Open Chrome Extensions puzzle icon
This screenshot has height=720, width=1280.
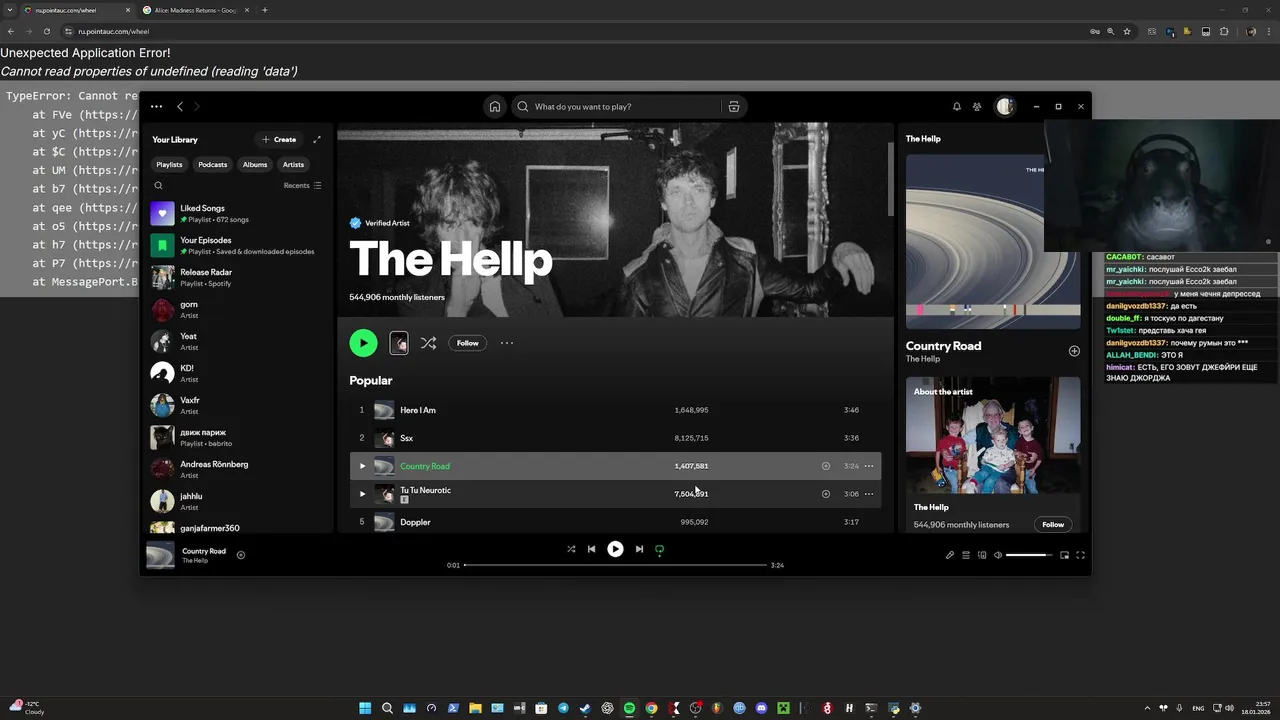tap(1224, 31)
